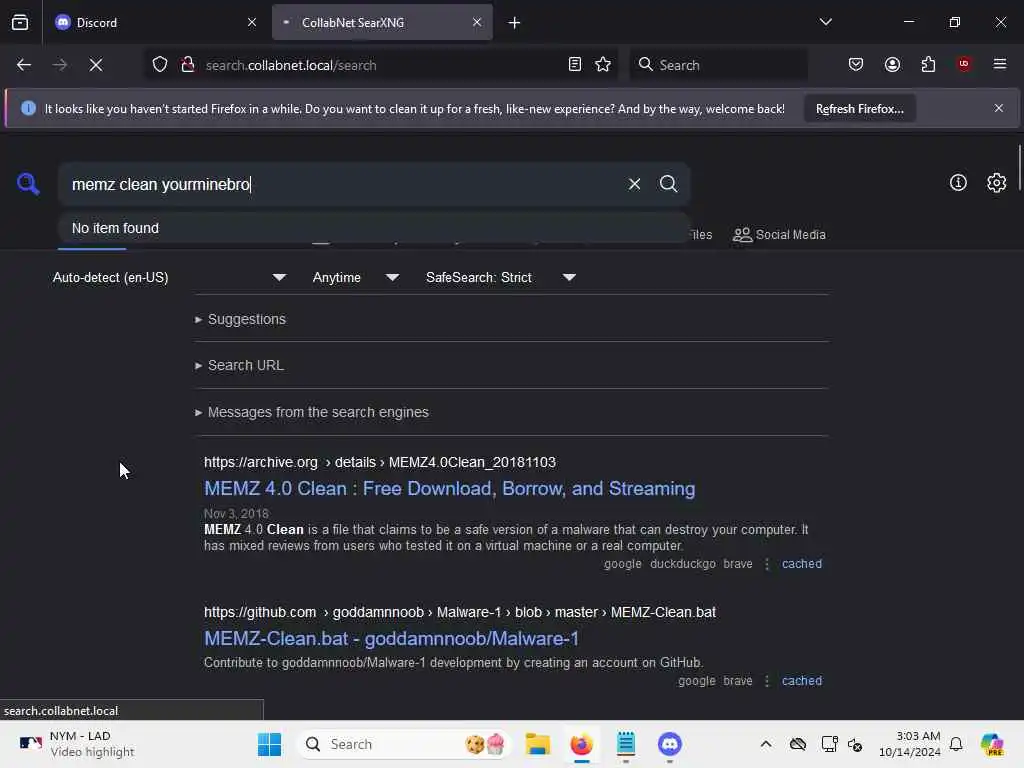This screenshot has height=768, width=1024.
Task: Open the Social Media category
Action: click(x=779, y=234)
